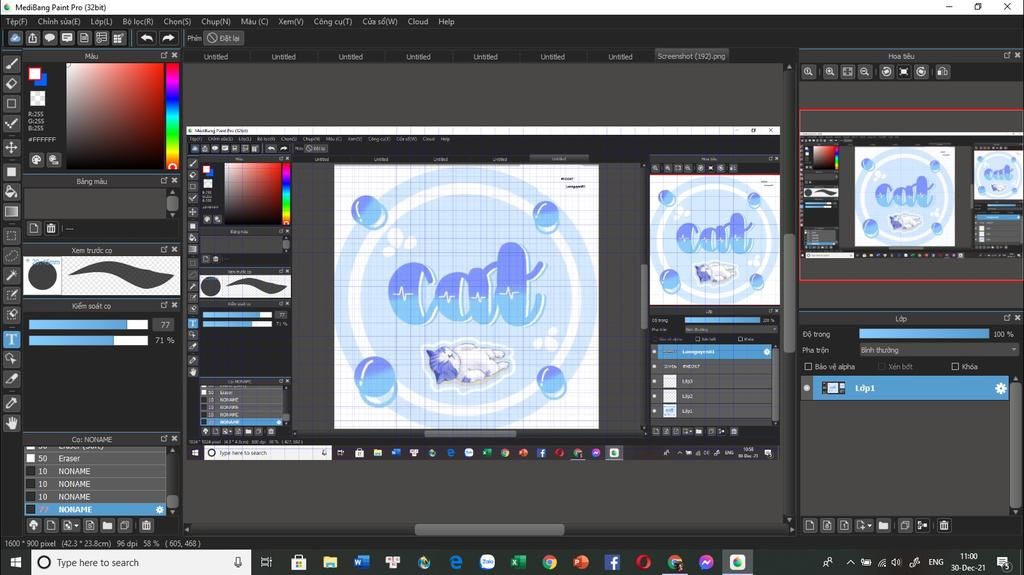Adjust the Độ trong opacity slider
The width and height of the screenshot is (1024, 575).
tap(923, 334)
